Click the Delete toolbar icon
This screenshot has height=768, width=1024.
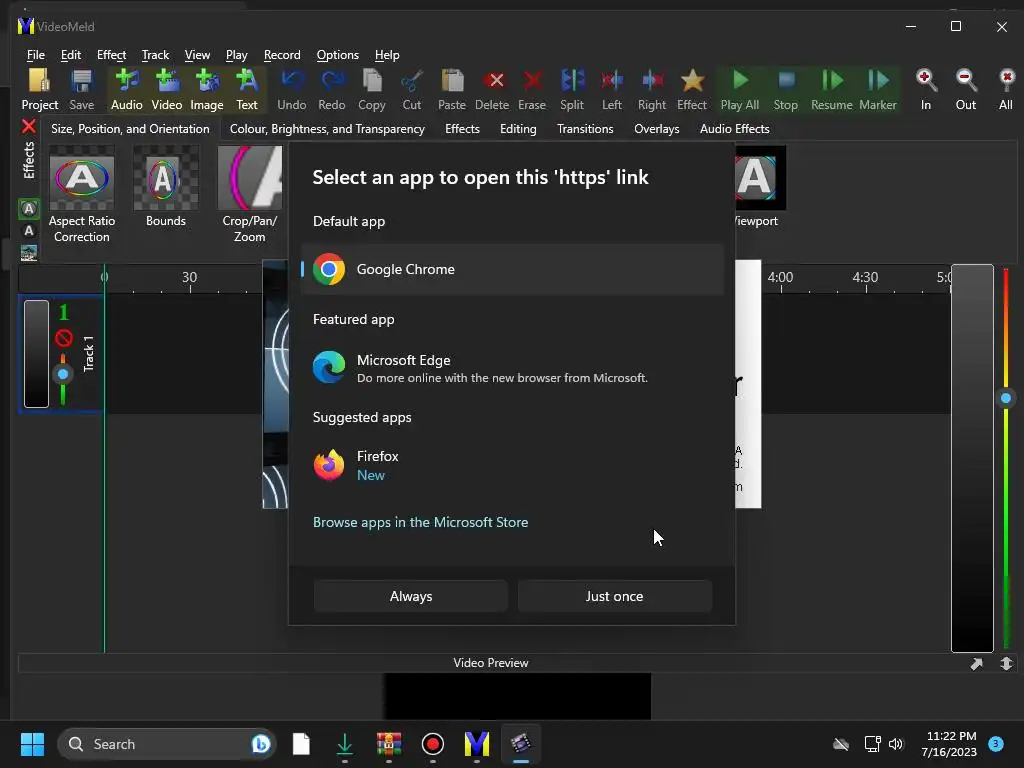pyautogui.click(x=492, y=89)
